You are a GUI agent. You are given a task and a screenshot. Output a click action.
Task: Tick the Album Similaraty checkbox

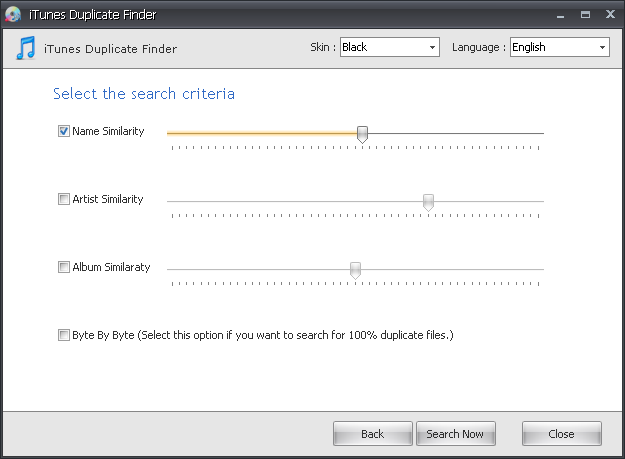64,267
